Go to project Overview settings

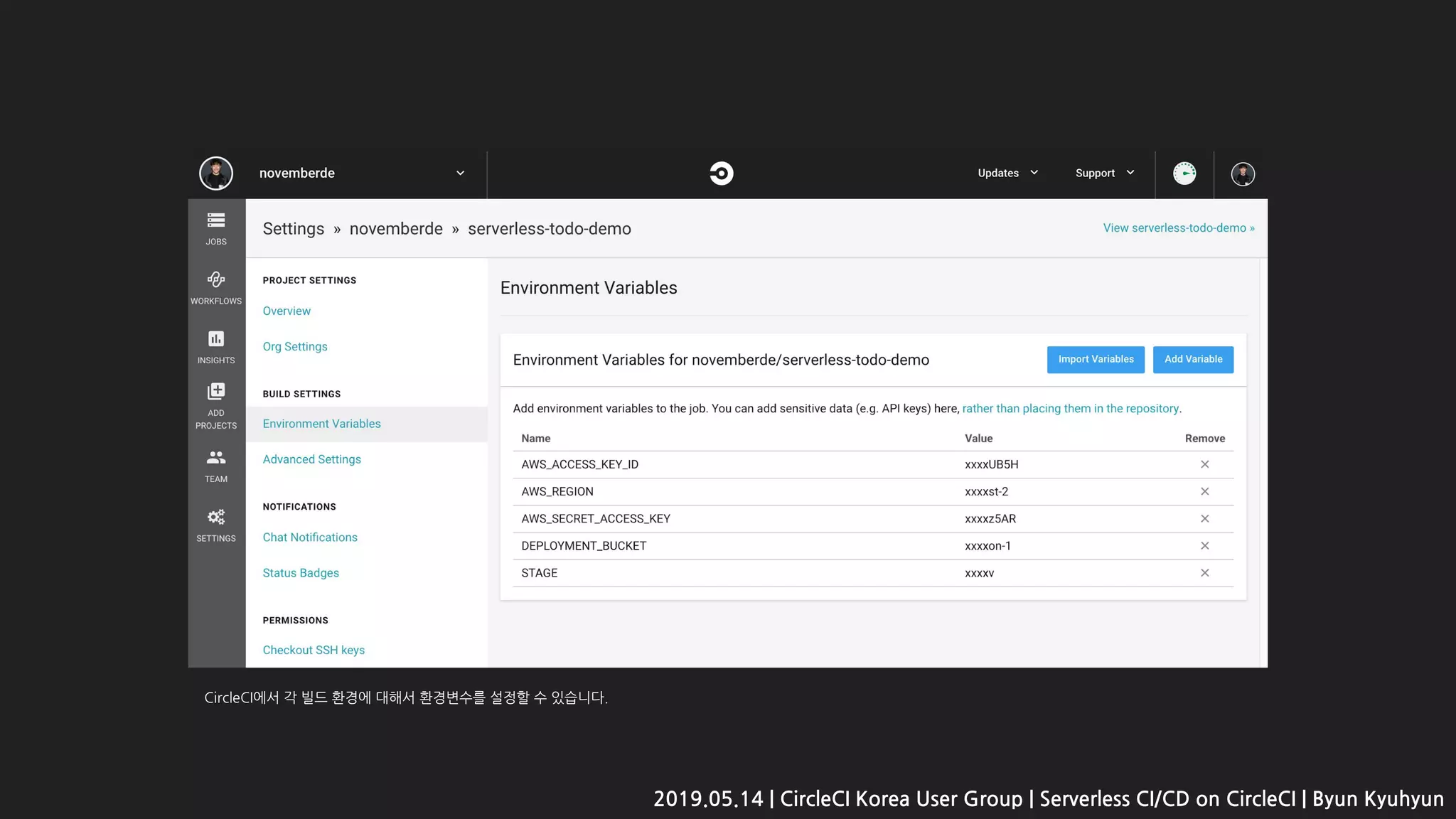(x=287, y=311)
